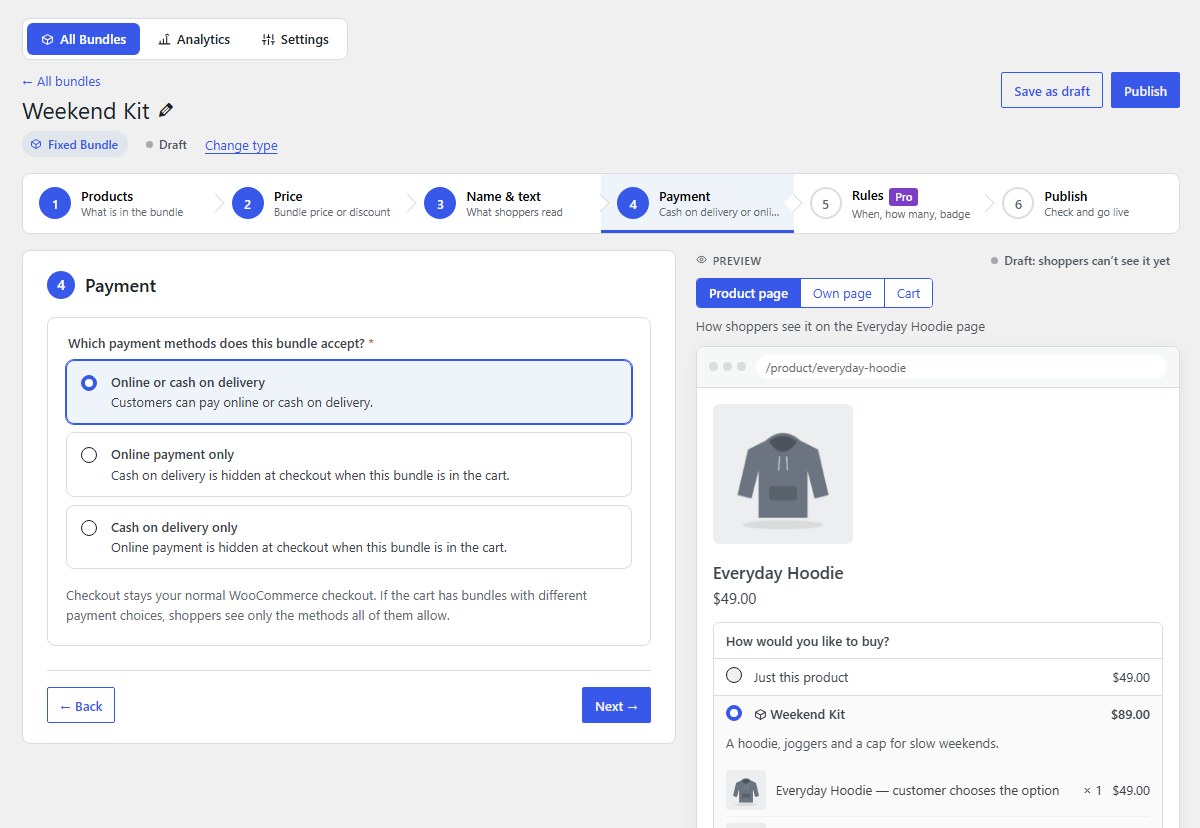1200x828 pixels.
Task: Click the box icon next to Weekend Kit option
Action: click(x=760, y=715)
